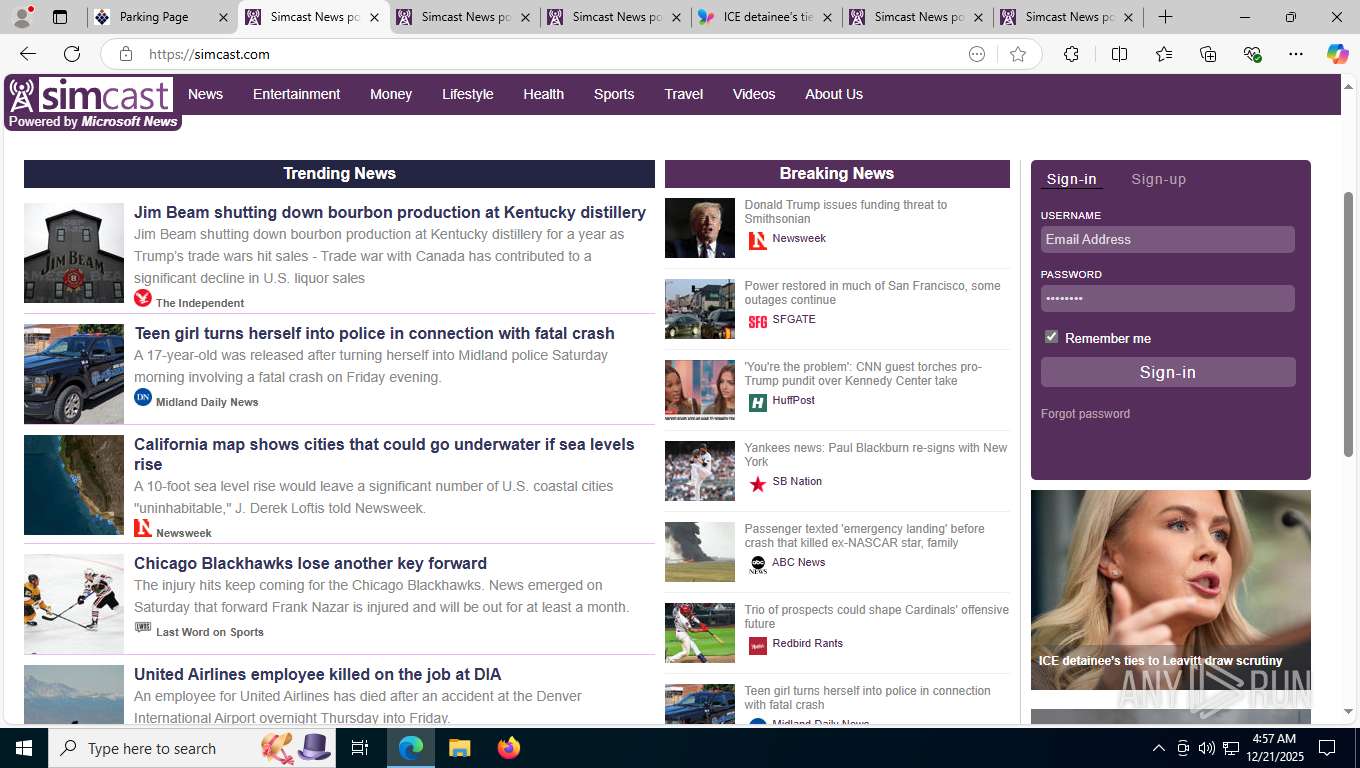Open the Health menu
This screenshot has height=768, width=1360.
543,94
